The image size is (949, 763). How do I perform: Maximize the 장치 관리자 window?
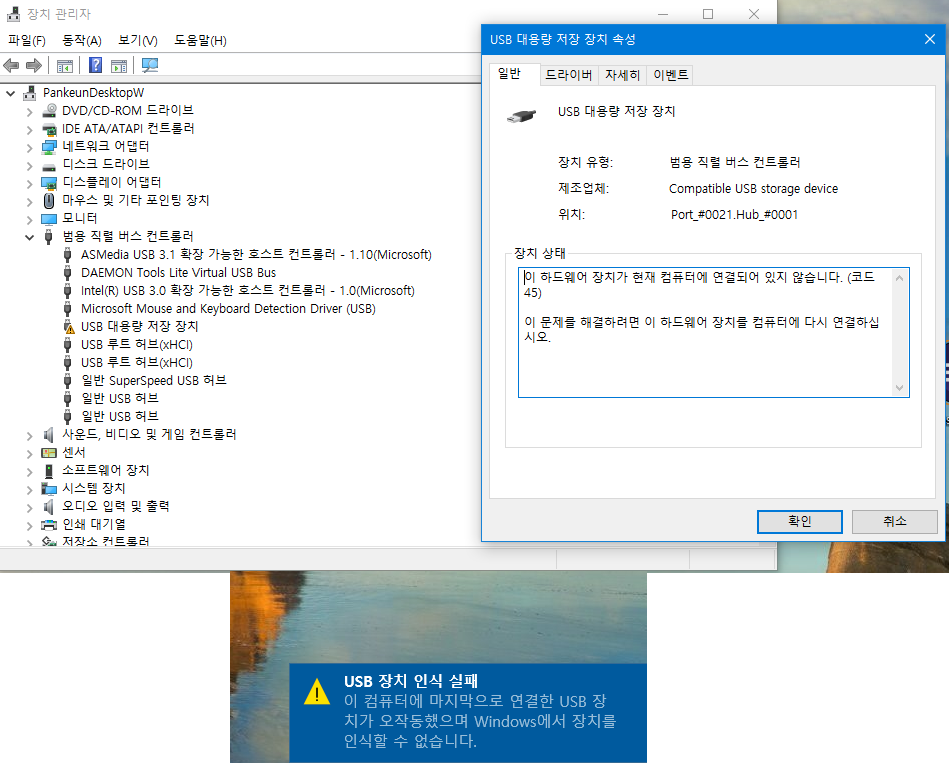(x=708, y=14)
